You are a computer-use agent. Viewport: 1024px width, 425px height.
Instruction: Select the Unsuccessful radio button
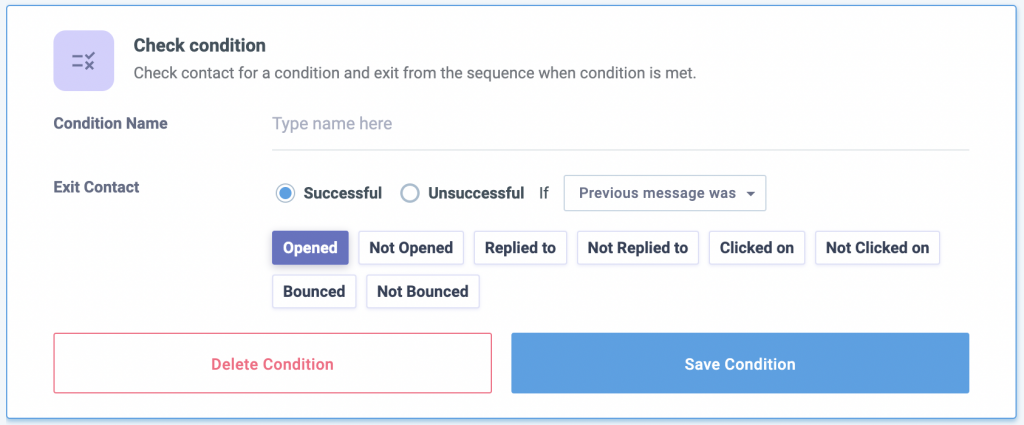coord(409,193)
